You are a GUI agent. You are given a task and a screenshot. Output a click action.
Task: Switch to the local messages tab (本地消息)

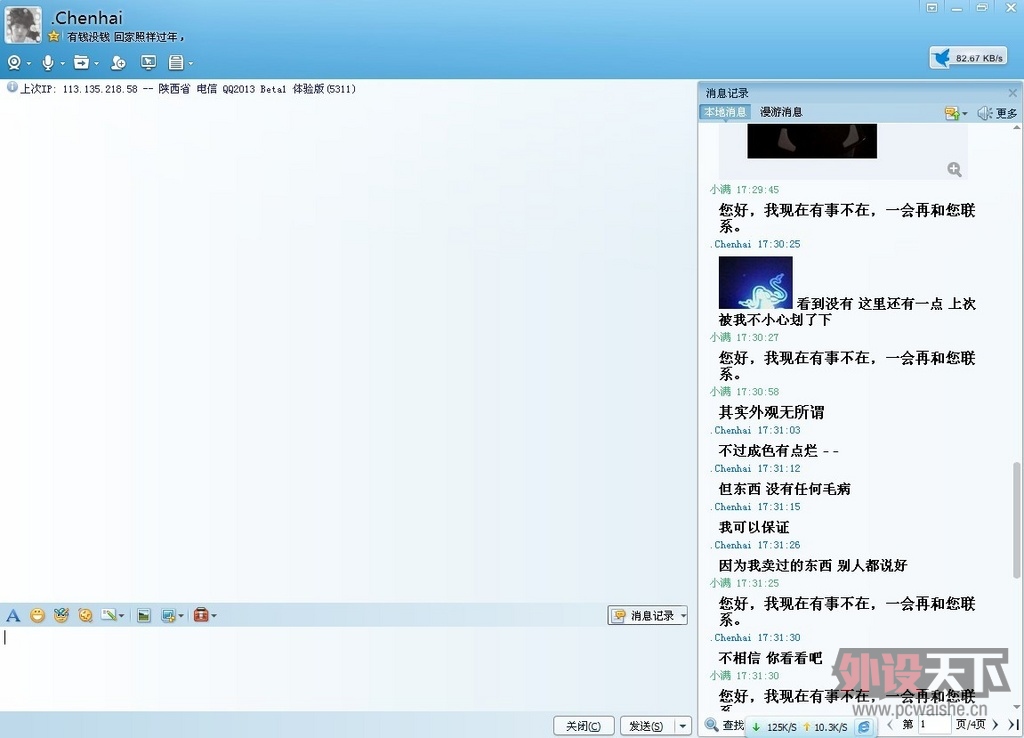[x=725, y=112]
